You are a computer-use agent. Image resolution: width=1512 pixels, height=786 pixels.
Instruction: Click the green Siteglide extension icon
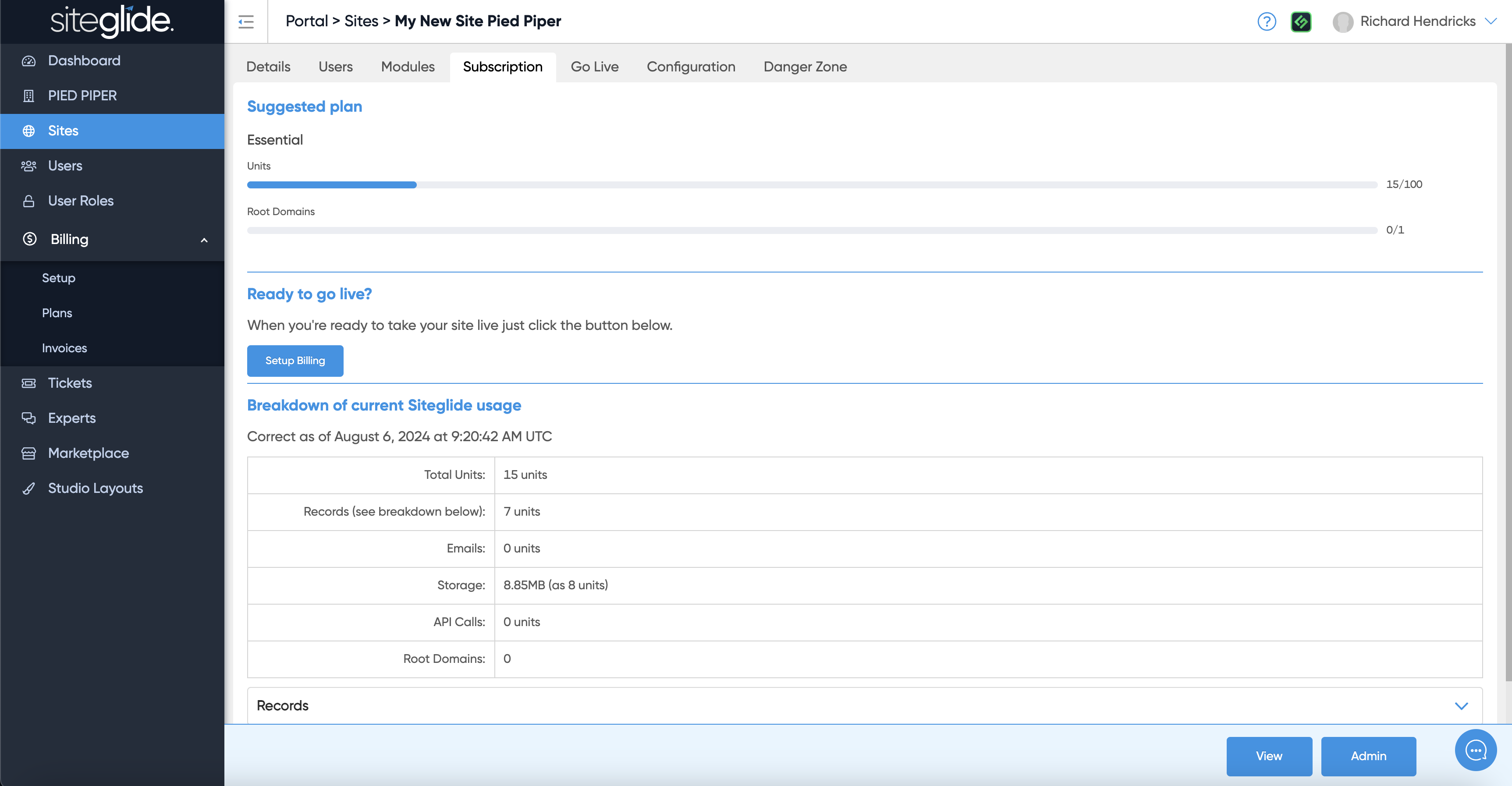(x=1301, y=22)
